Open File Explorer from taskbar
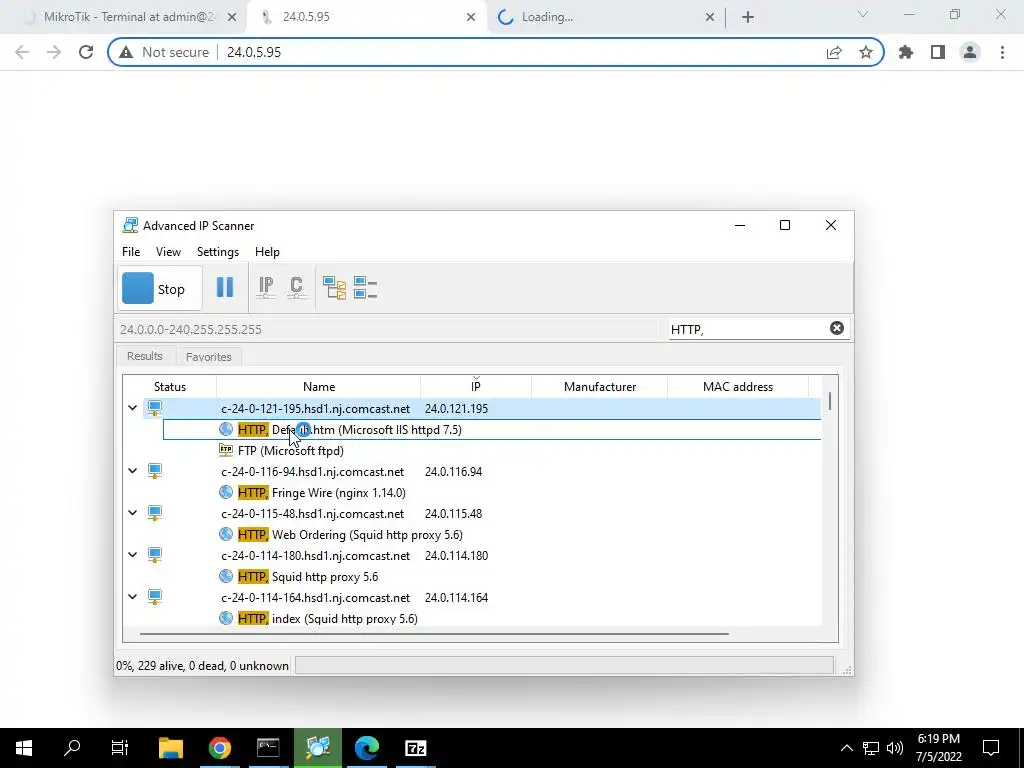 [x=171, y=748]
